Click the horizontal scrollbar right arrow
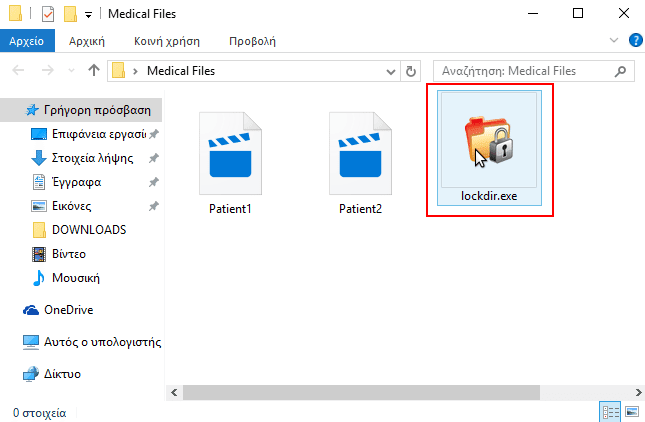The width and height of the screenshot is (645, 422). 638,392
